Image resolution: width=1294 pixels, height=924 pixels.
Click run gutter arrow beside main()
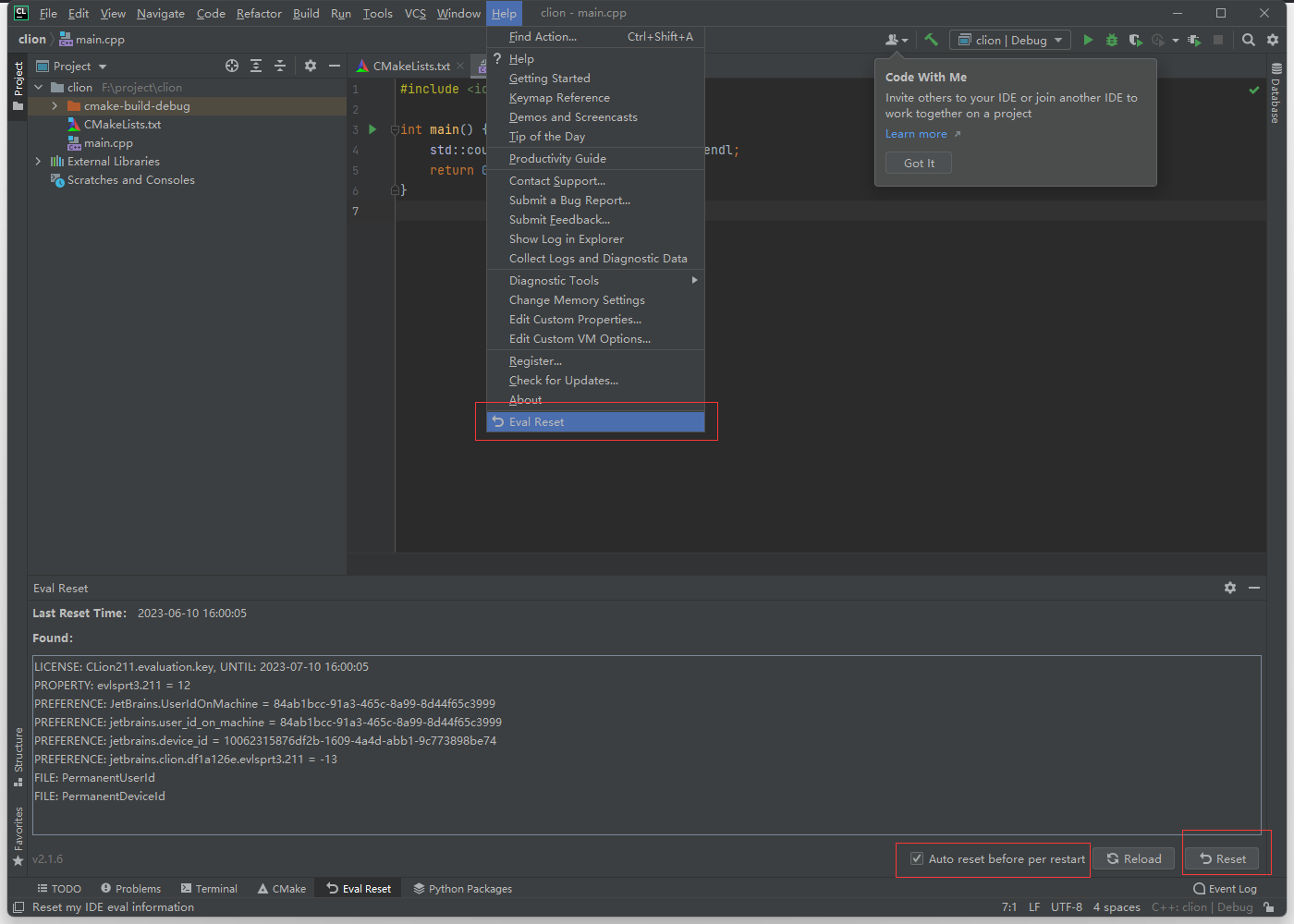click(372, 129)
